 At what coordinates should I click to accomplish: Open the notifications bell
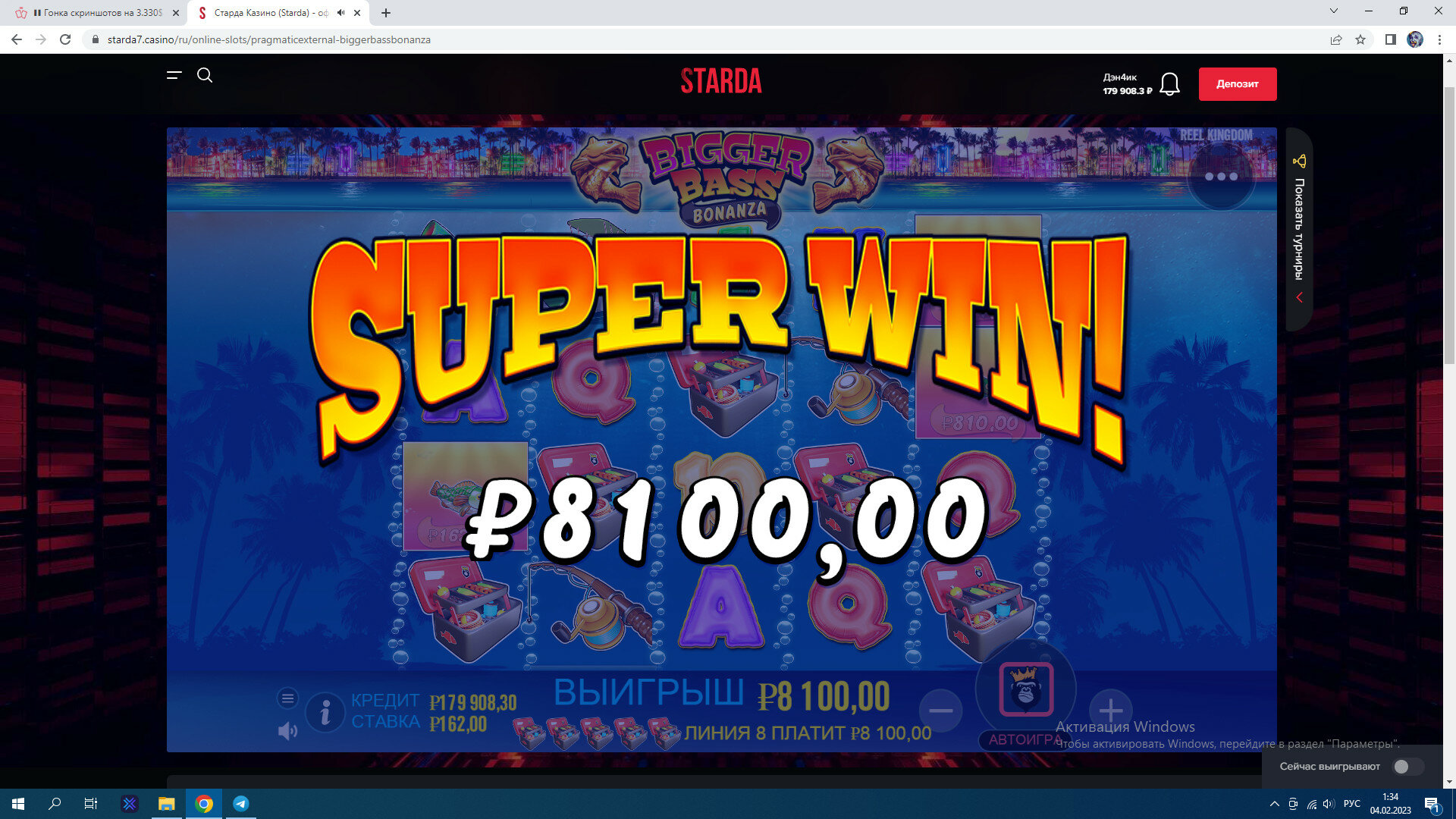(1169, 84)
